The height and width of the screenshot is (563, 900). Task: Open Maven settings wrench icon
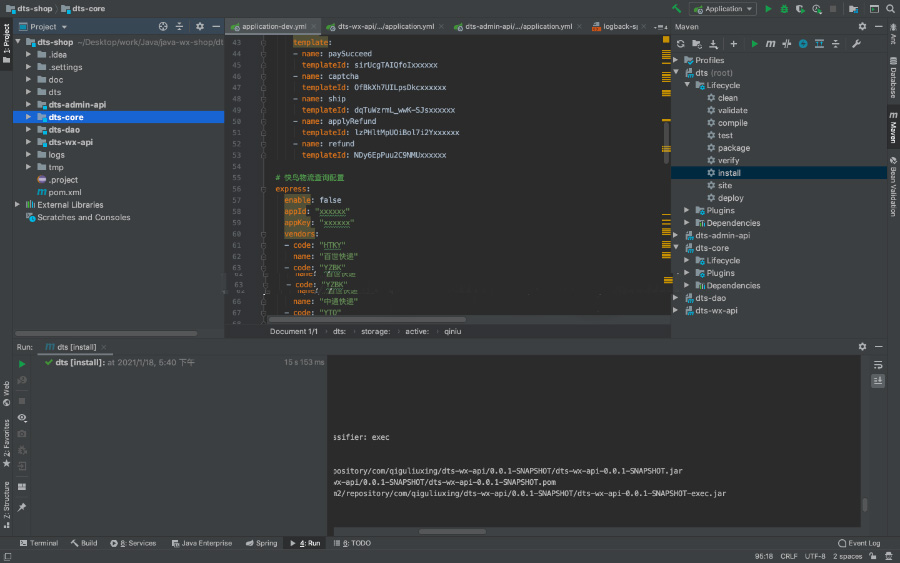pos(856,44)
